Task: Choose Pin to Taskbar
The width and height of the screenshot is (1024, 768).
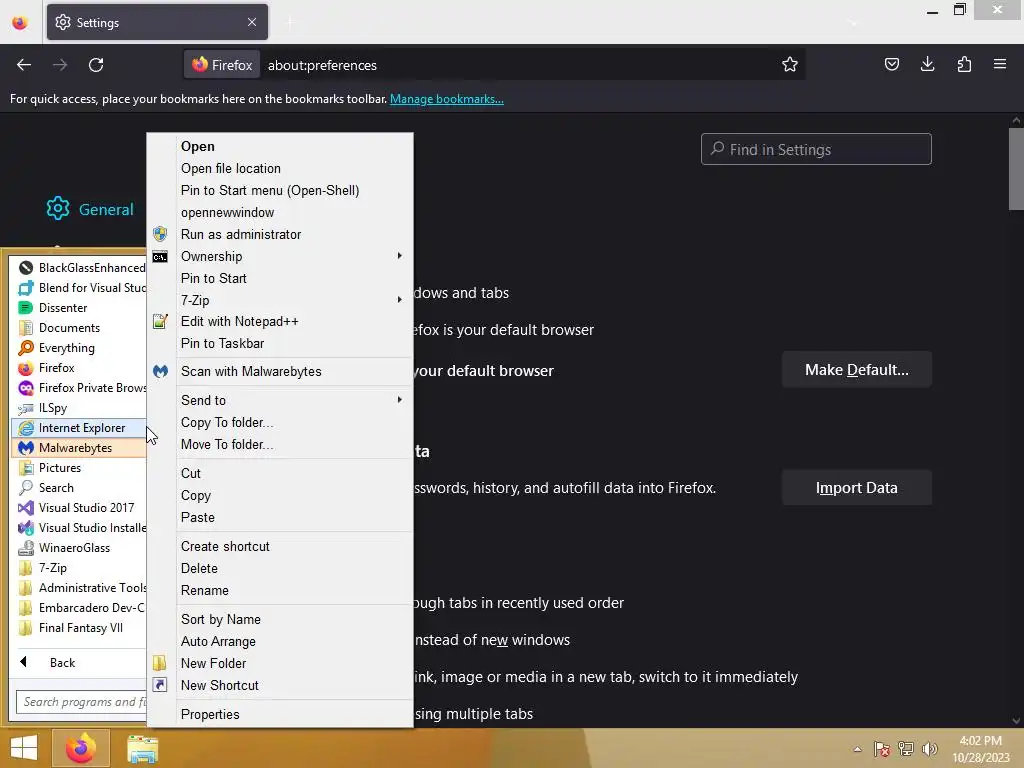Action: point(280,344)
